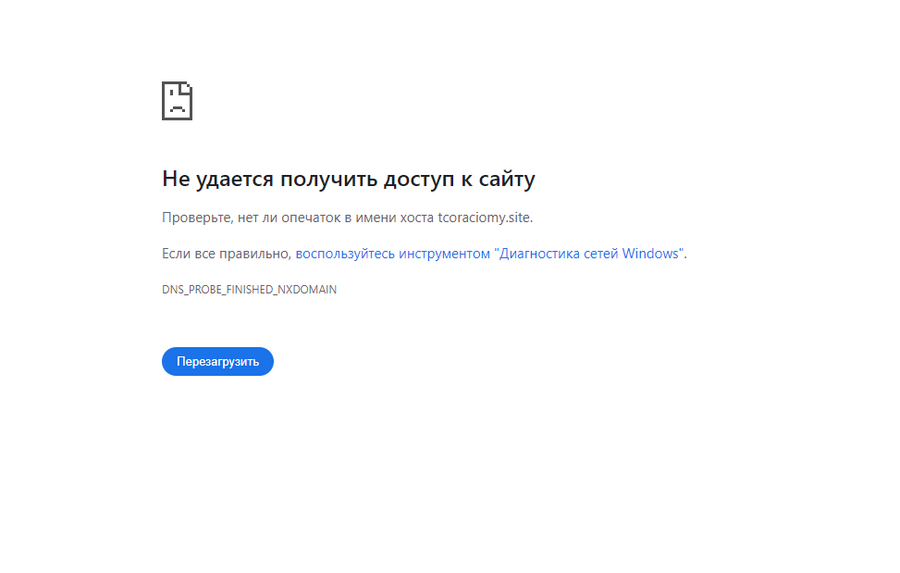This screenshot has width=900, height=573.
Task: Click the word "Windows" in the diagnostics link
Action: click(651, 254)
